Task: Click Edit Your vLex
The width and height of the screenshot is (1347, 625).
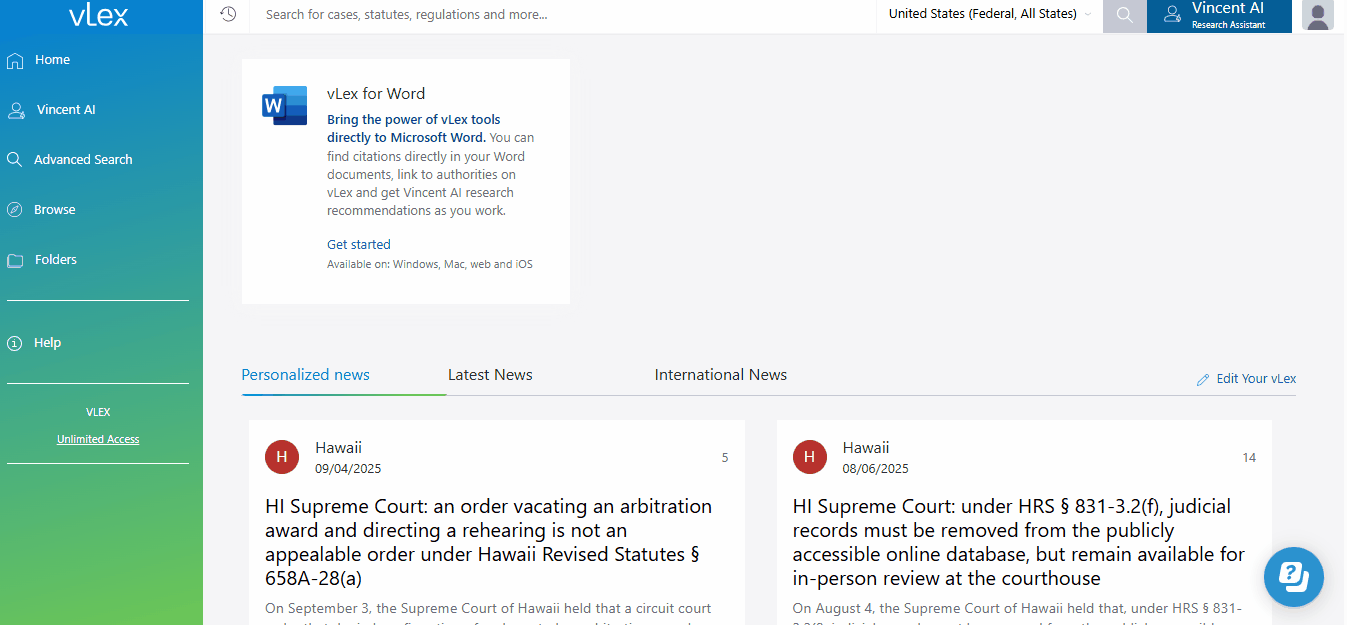Action: (1255, 379)
